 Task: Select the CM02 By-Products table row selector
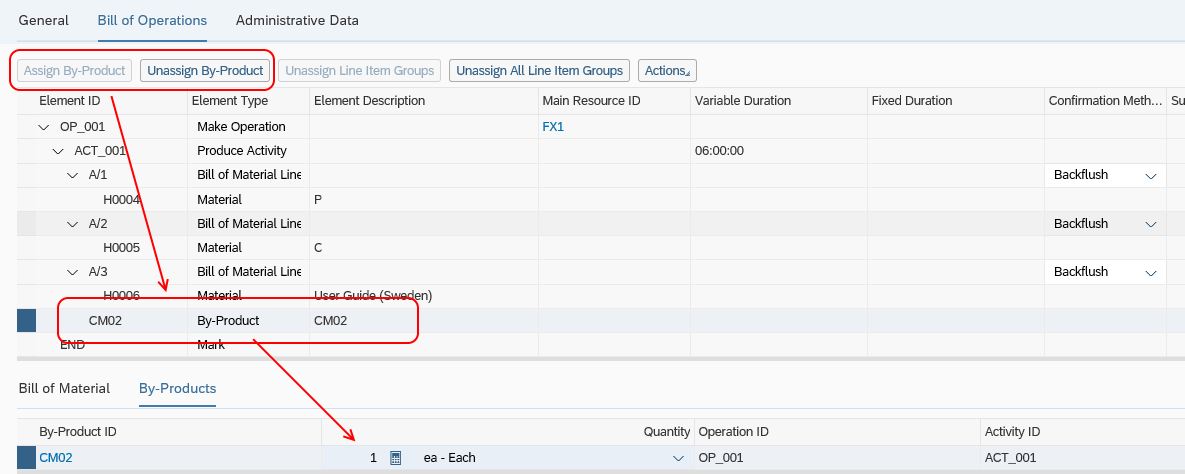pyautogui.click(x=26, y=457)
